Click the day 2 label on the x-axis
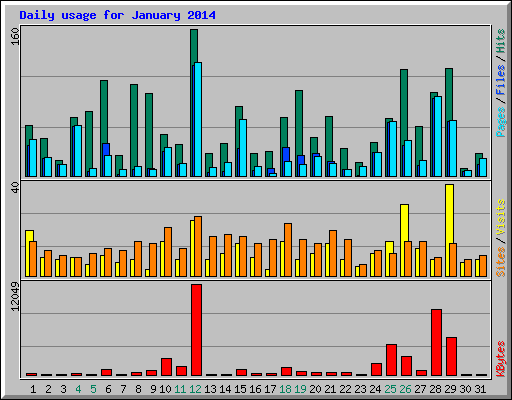 (x=49, y=389)
